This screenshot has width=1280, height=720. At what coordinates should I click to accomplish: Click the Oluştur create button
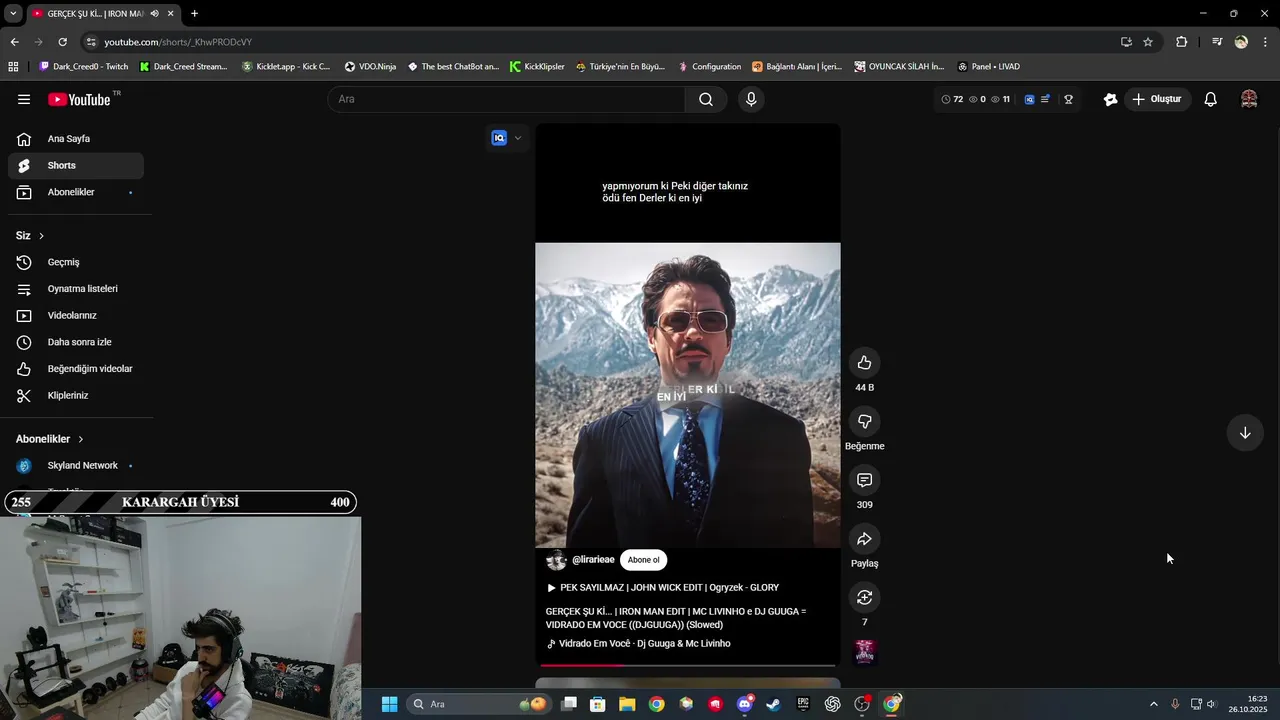(1157, 99)
